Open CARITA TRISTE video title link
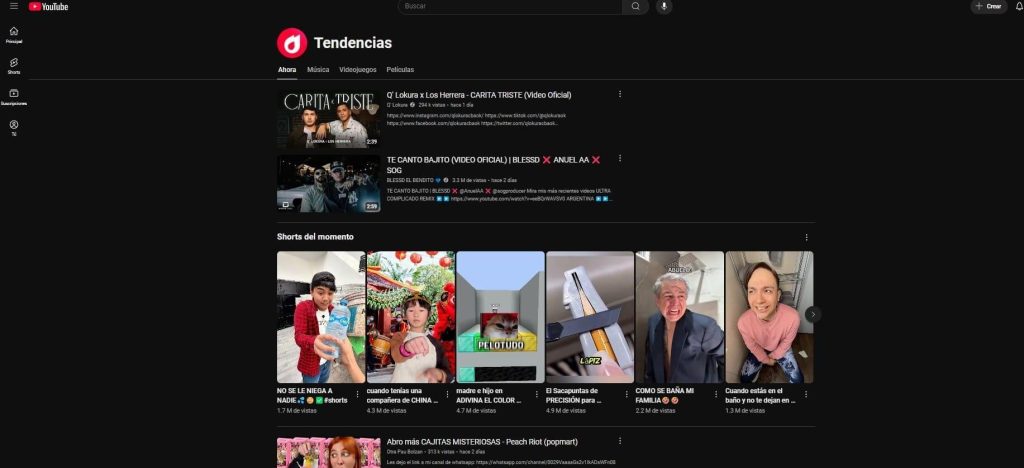The height and width of the screenshot is (468, 1024). pyautogui.click(x=479, y=95)
